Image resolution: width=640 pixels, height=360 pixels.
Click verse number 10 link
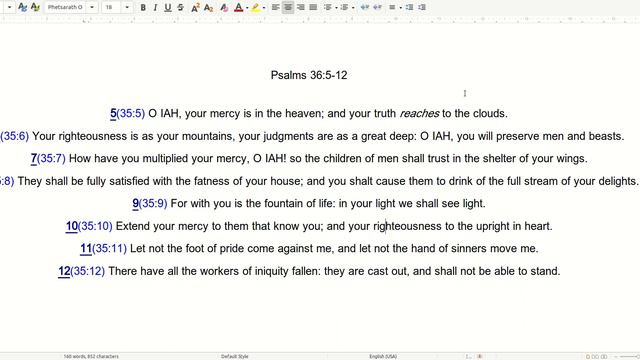(x=72, y=226)
